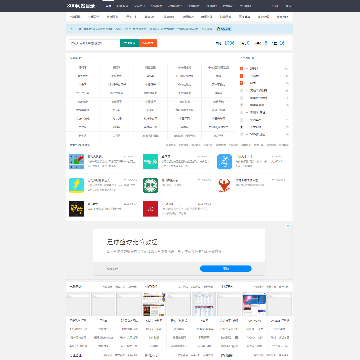Open the teal green app icon listing
360x360 pixels.
[150, 162]
